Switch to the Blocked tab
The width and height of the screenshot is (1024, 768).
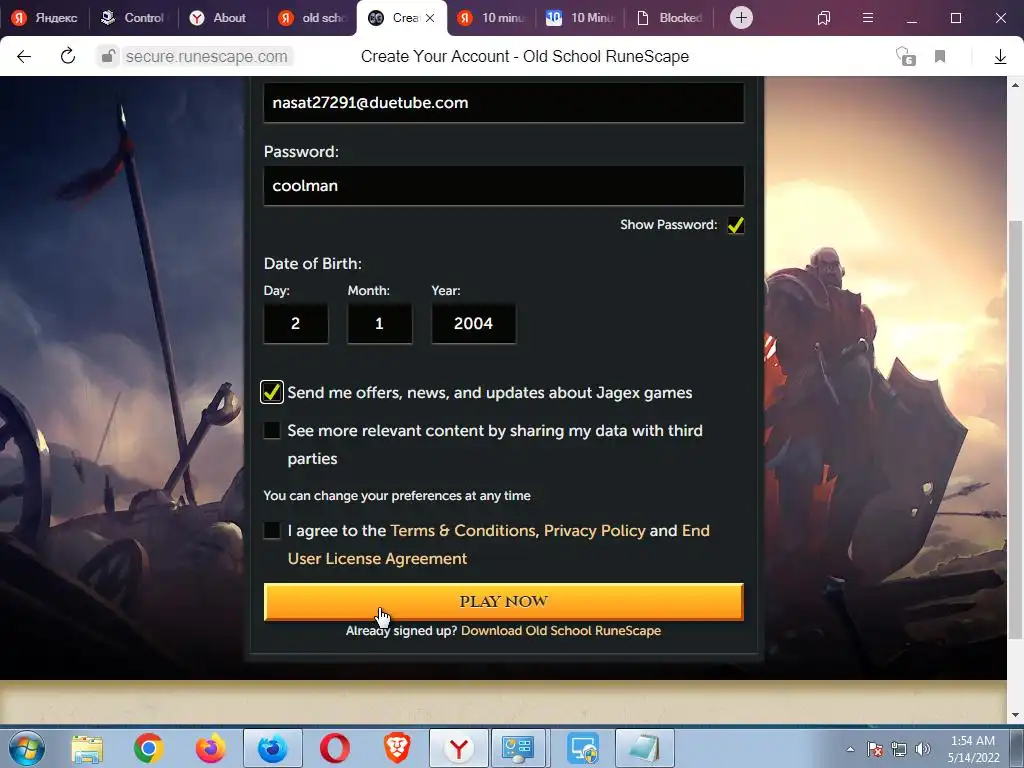669,18
